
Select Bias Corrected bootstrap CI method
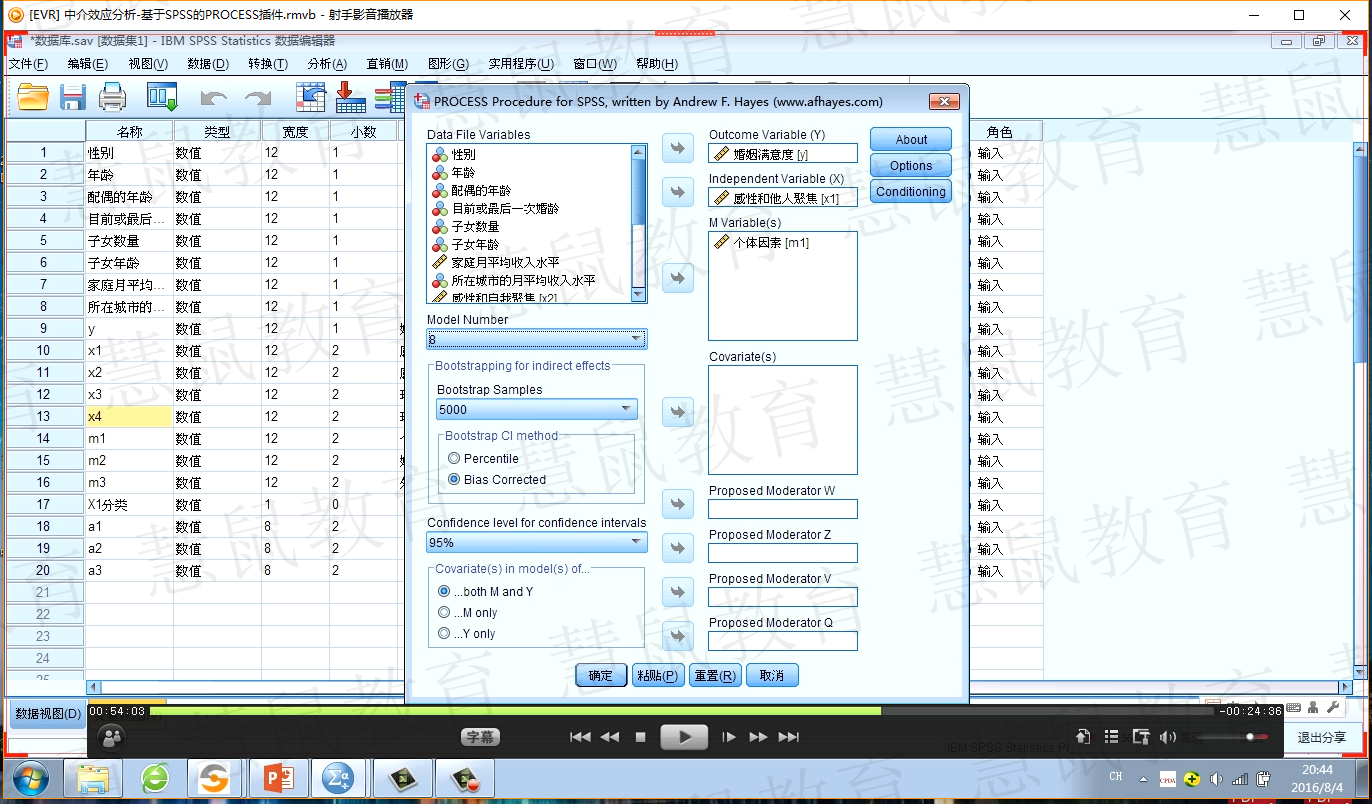click(x=497, y=479)
